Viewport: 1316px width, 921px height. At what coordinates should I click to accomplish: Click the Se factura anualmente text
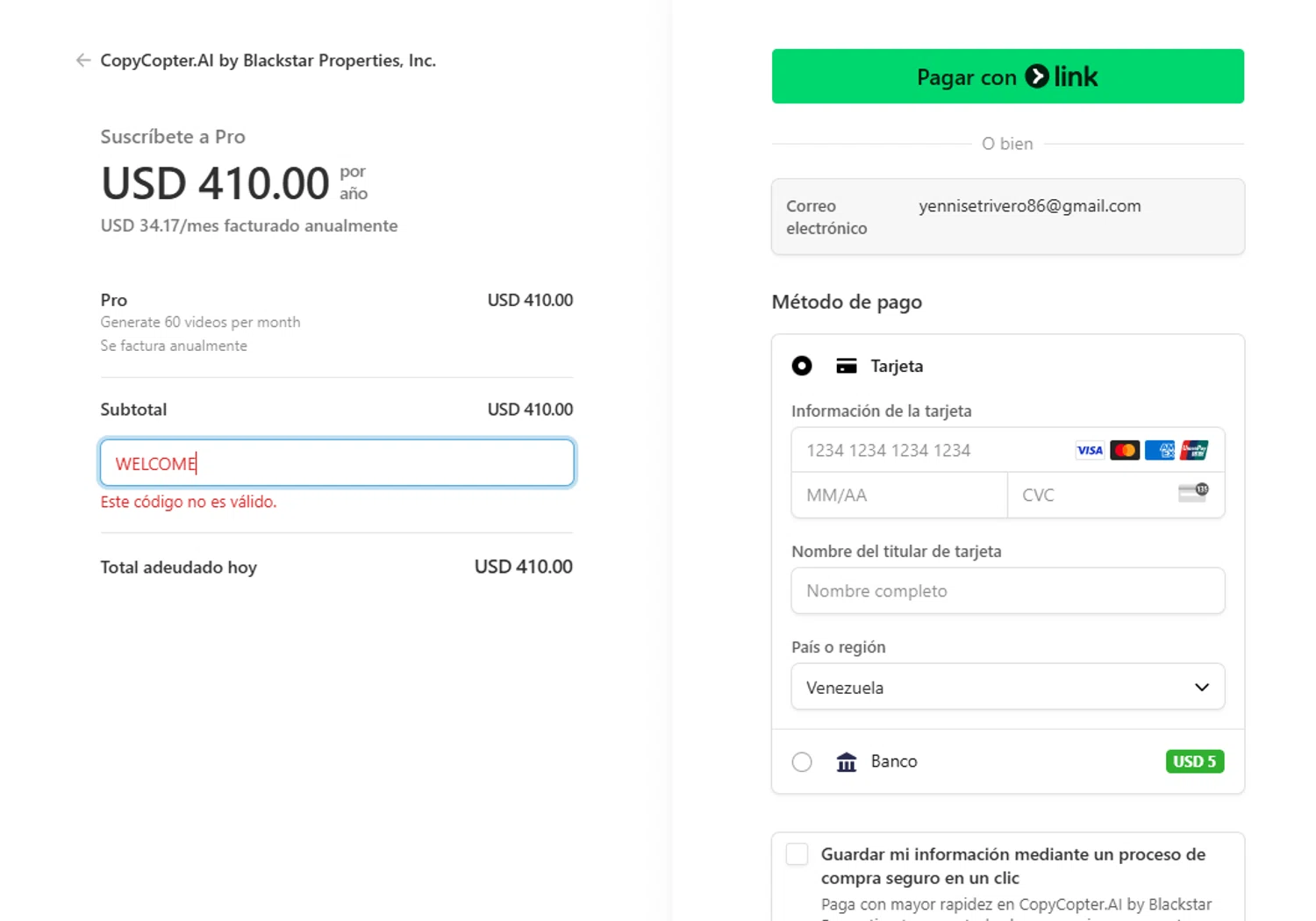point(174,346)
